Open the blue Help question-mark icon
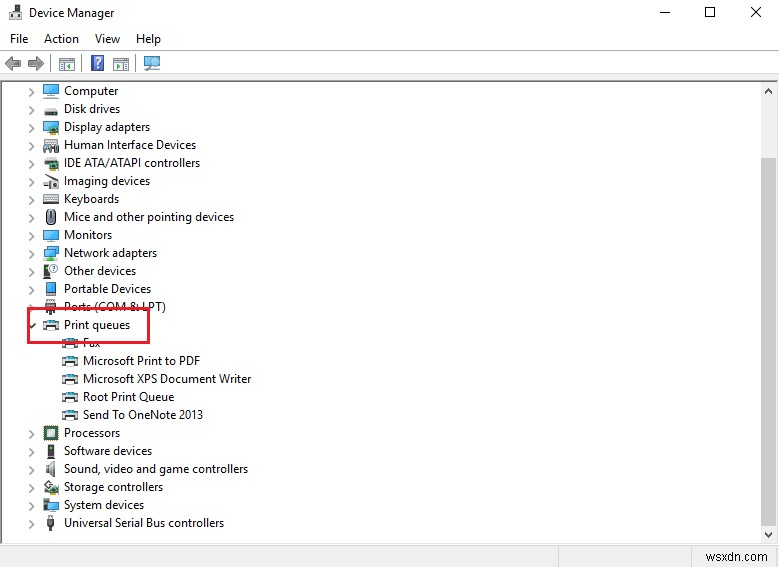The width and height of the screenshot is (779, 567). (97, 63)
